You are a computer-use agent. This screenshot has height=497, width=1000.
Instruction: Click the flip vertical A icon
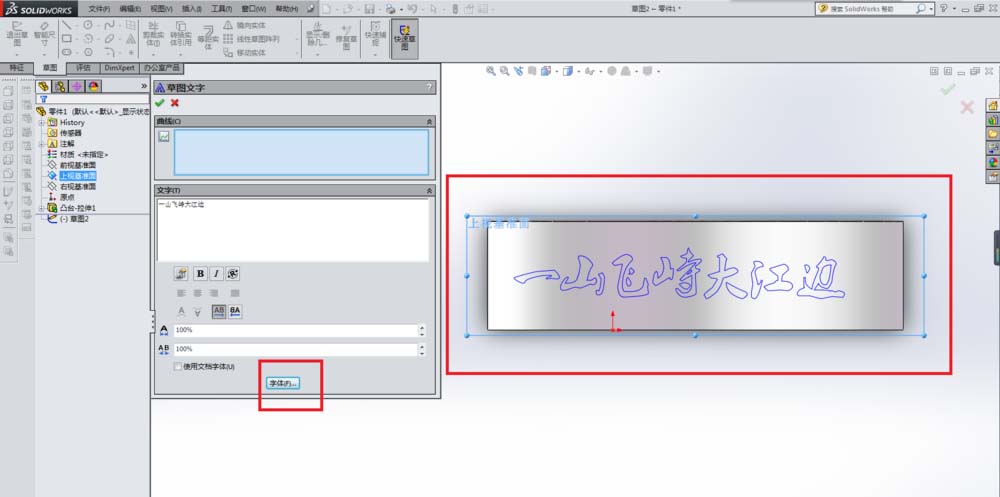click(x=197, y=311)
